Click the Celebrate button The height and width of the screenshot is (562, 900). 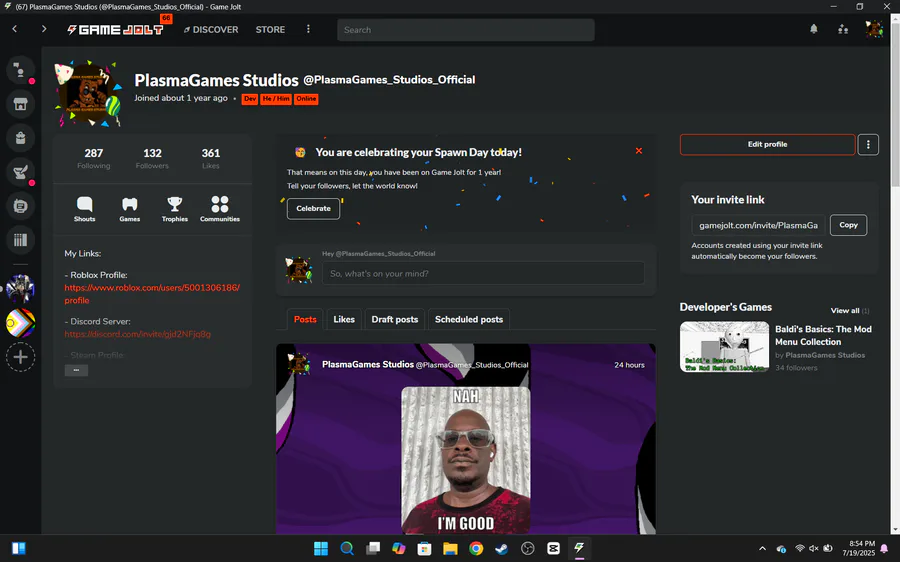(313, 208)
